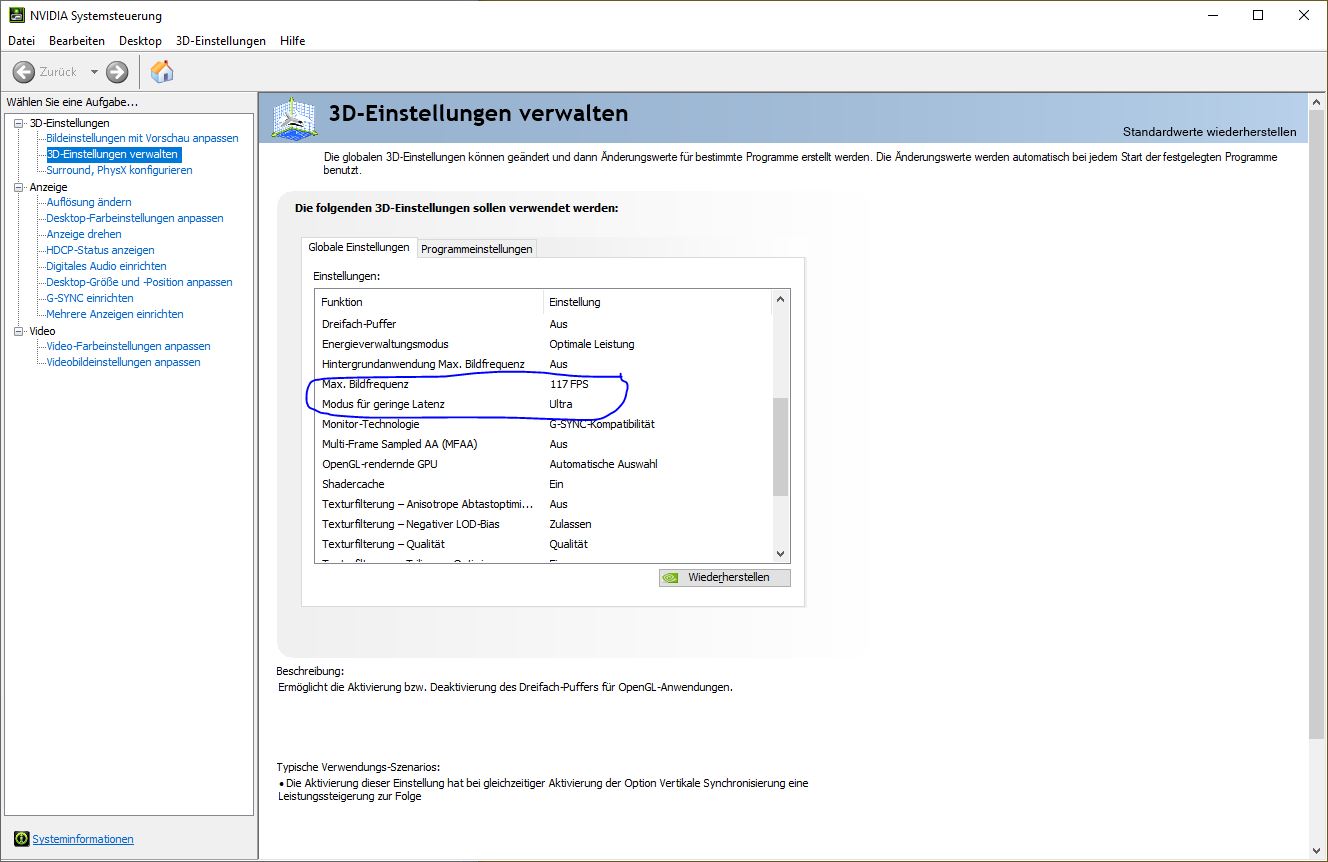
Task: Open the Datei menu
Action: [x=21, y=41]
